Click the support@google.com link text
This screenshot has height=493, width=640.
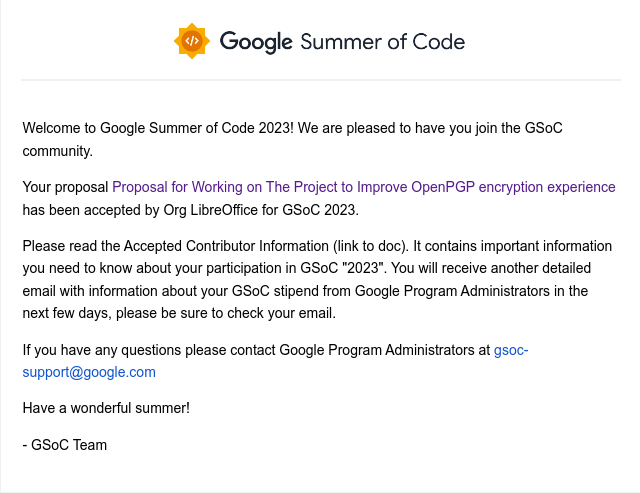coord(89,372)
